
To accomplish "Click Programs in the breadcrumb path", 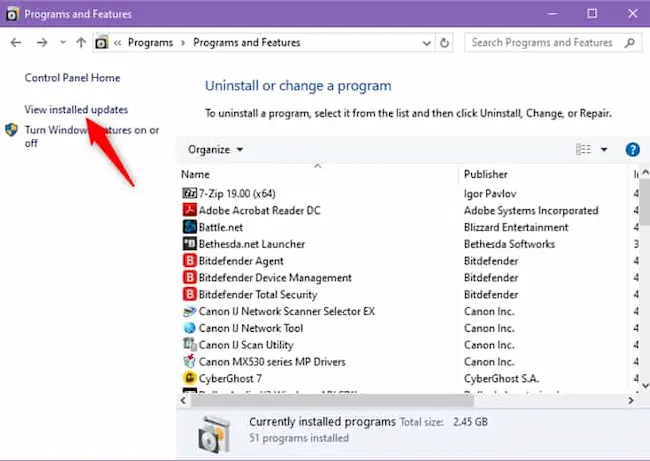I will (x=150, y=43).
